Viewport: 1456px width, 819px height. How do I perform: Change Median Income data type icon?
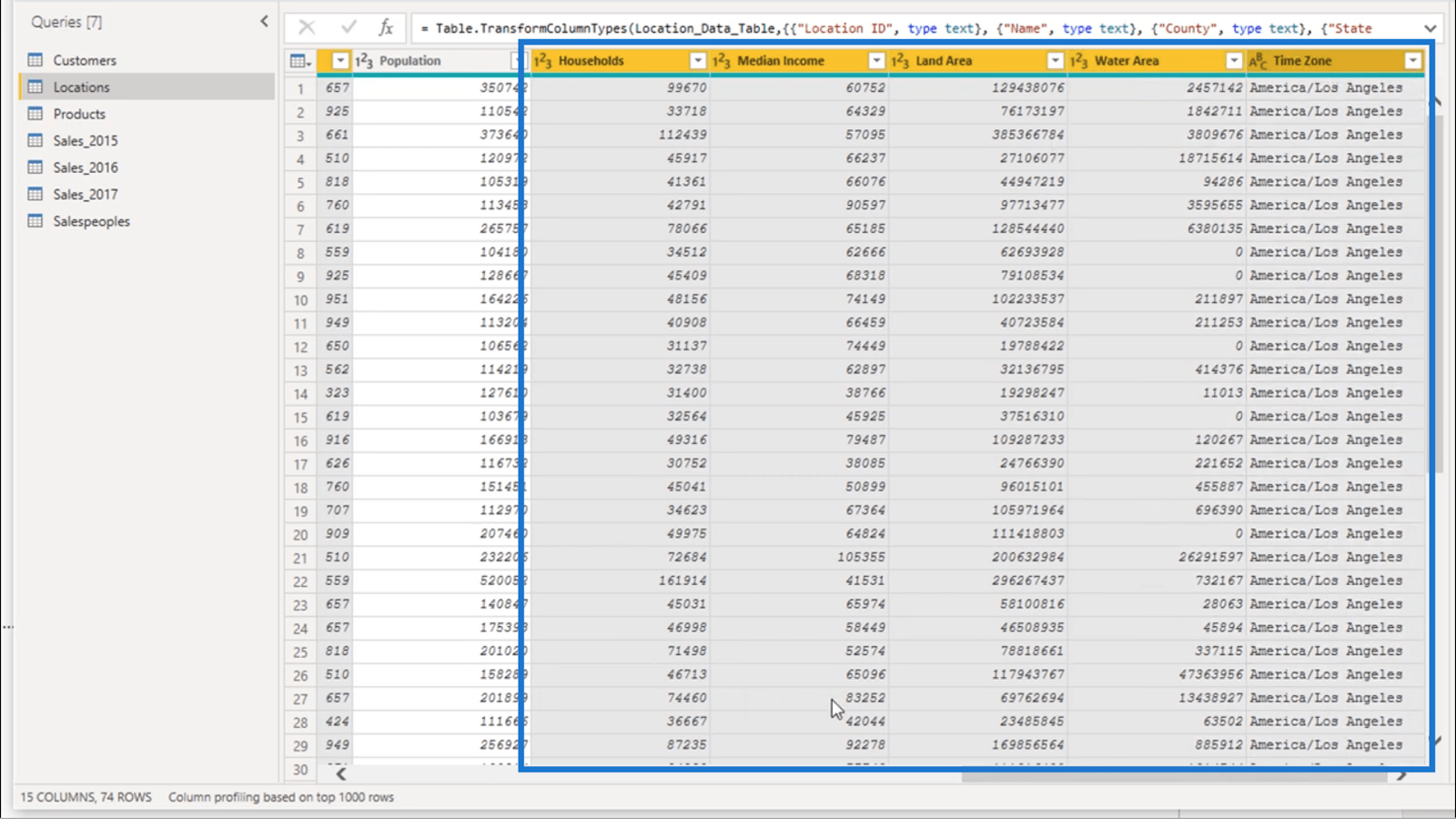(x=722, y=61)
